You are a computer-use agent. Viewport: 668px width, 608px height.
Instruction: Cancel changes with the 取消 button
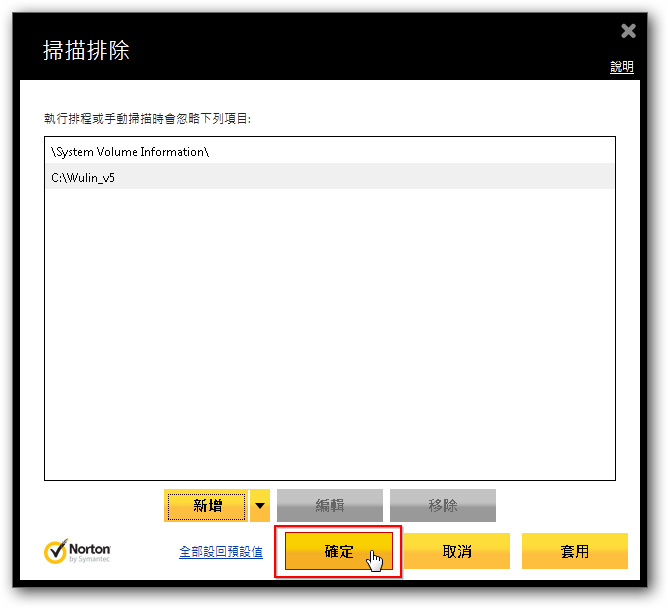click(x=456, y=552)
